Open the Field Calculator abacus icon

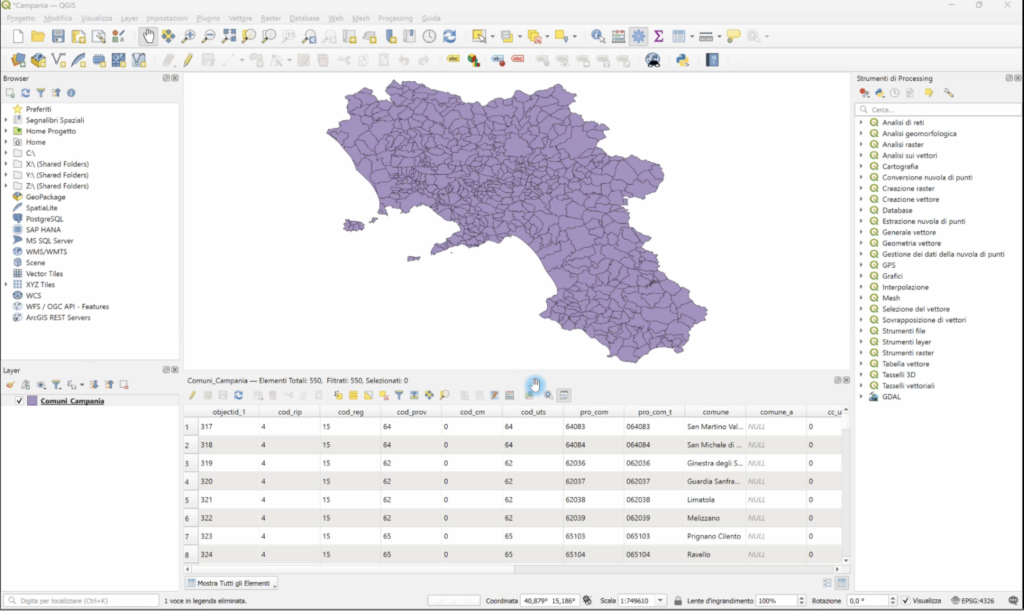point(618,37)
